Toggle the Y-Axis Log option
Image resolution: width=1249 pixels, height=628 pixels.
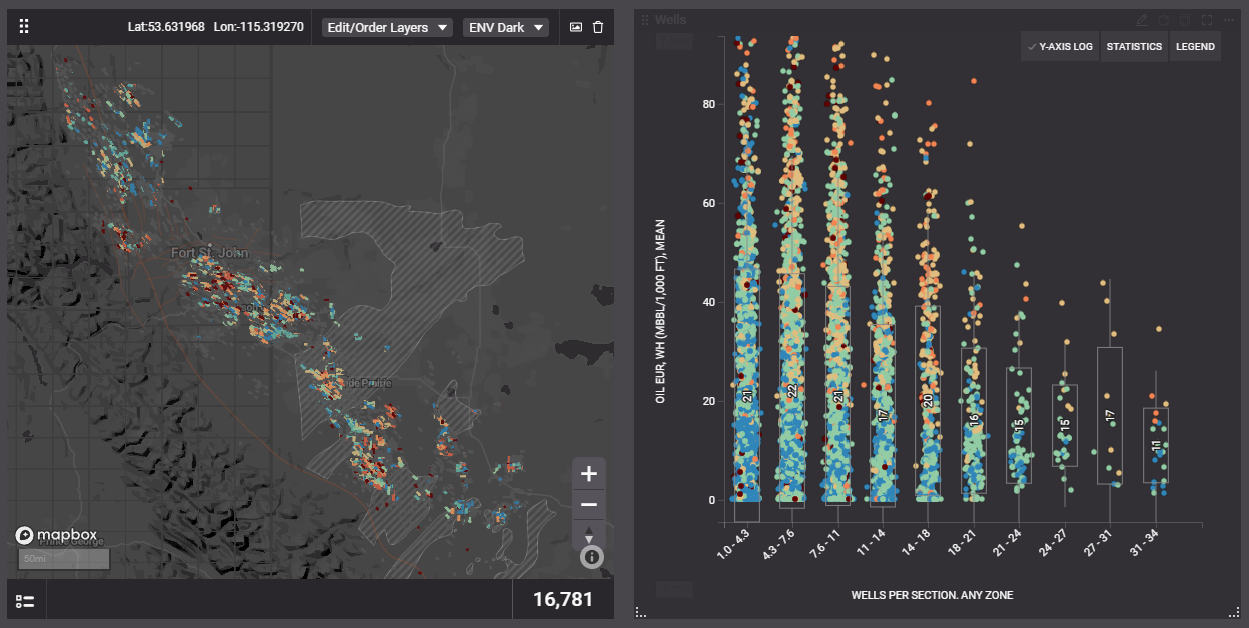(1060, 47)
